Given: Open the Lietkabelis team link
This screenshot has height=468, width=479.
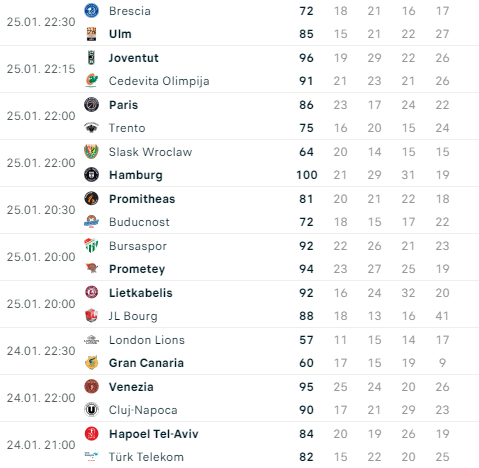Looking at the screenshot, I should (141, 293).
